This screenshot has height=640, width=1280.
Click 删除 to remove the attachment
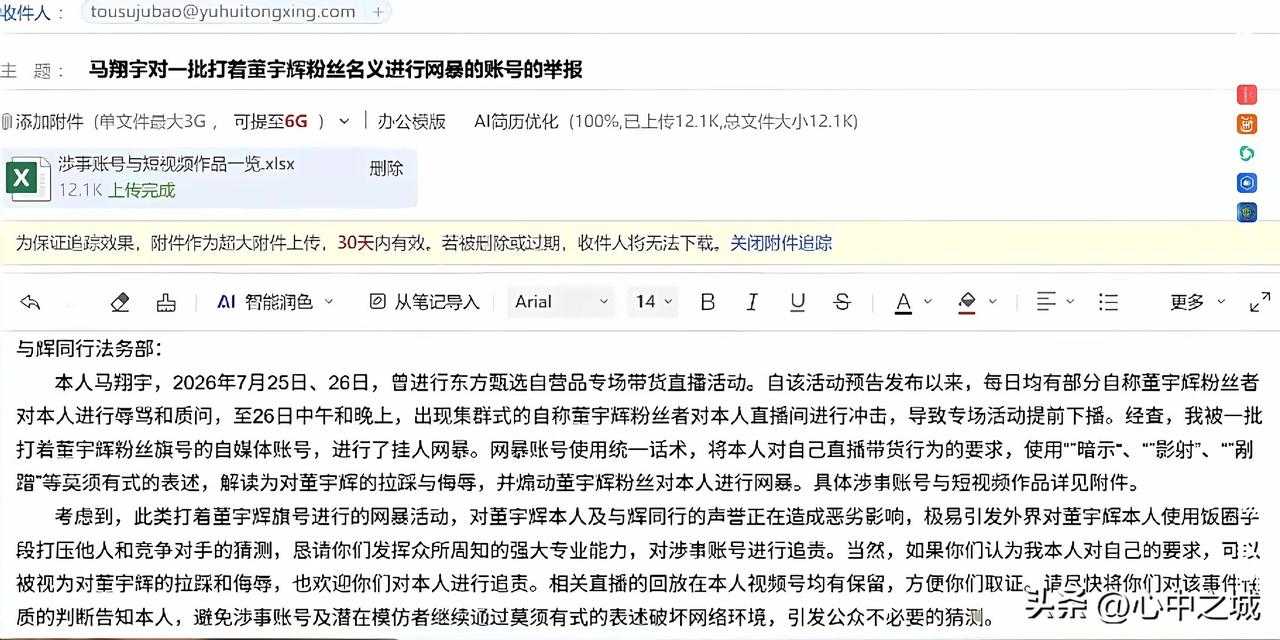[386, 168]
